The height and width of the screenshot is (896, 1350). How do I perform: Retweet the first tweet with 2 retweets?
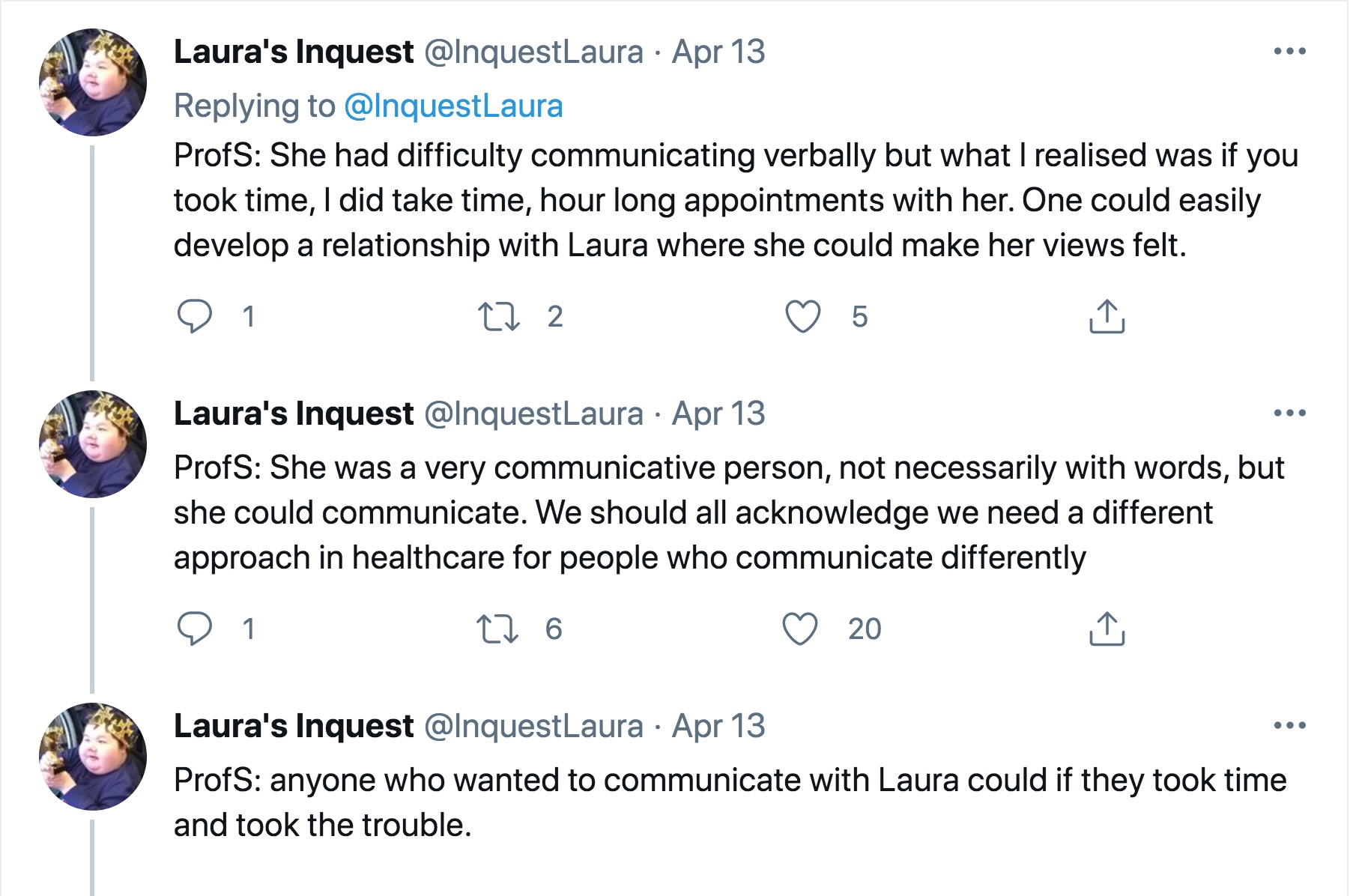click(x=499, y=316)
